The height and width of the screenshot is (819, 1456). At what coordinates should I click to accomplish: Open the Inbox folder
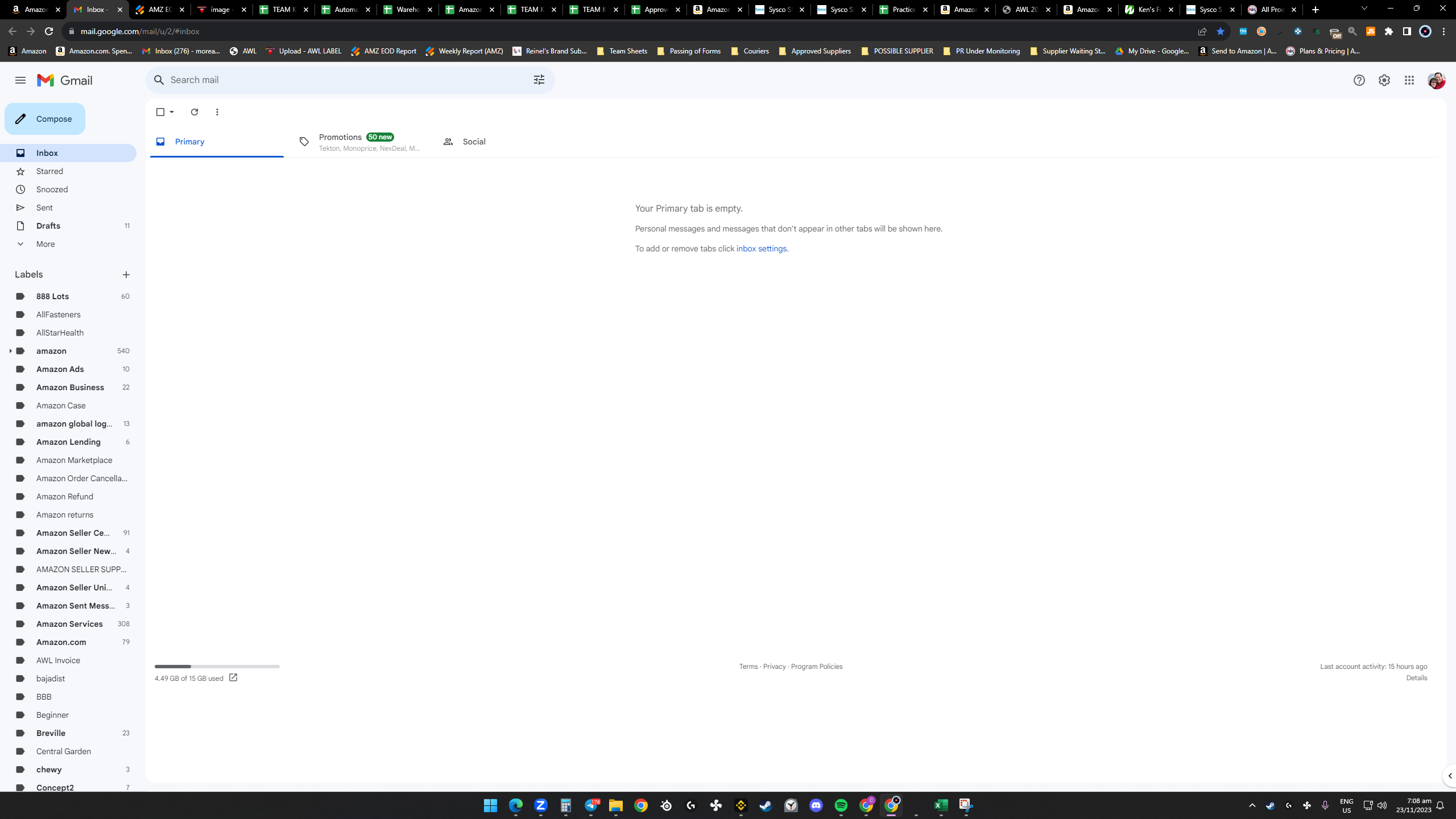pos(68,153)
